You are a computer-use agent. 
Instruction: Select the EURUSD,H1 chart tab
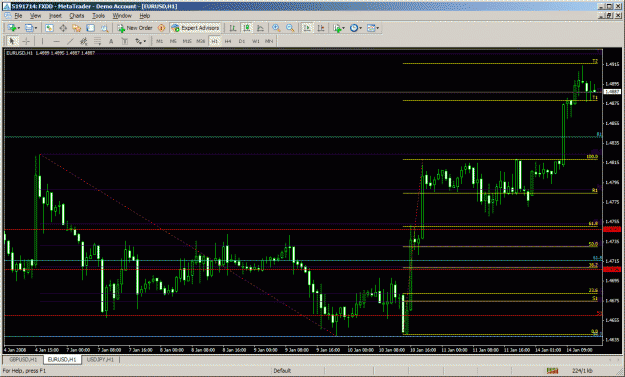point(62,359)
